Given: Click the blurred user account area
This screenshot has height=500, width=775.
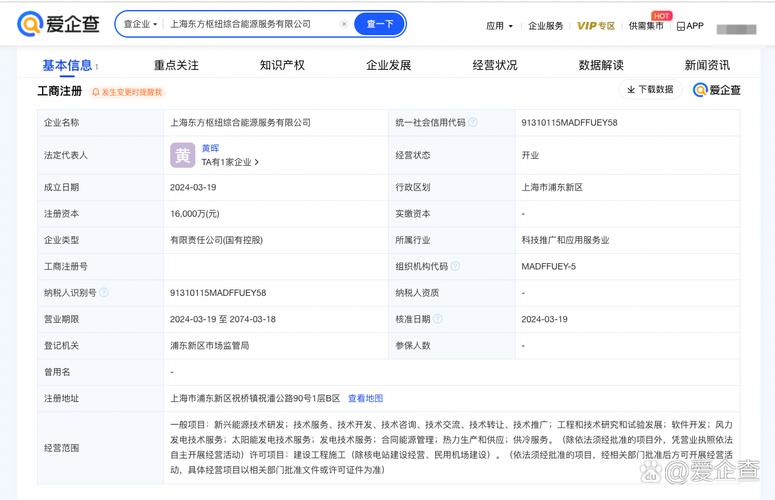Looking at the screenshot, I should [x=736, y=29].
